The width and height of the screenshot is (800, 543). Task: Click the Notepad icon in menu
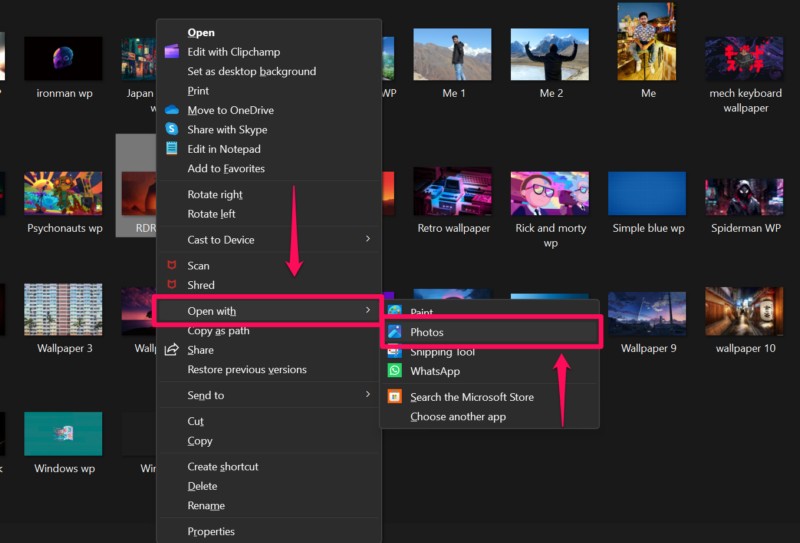(171, 149)
